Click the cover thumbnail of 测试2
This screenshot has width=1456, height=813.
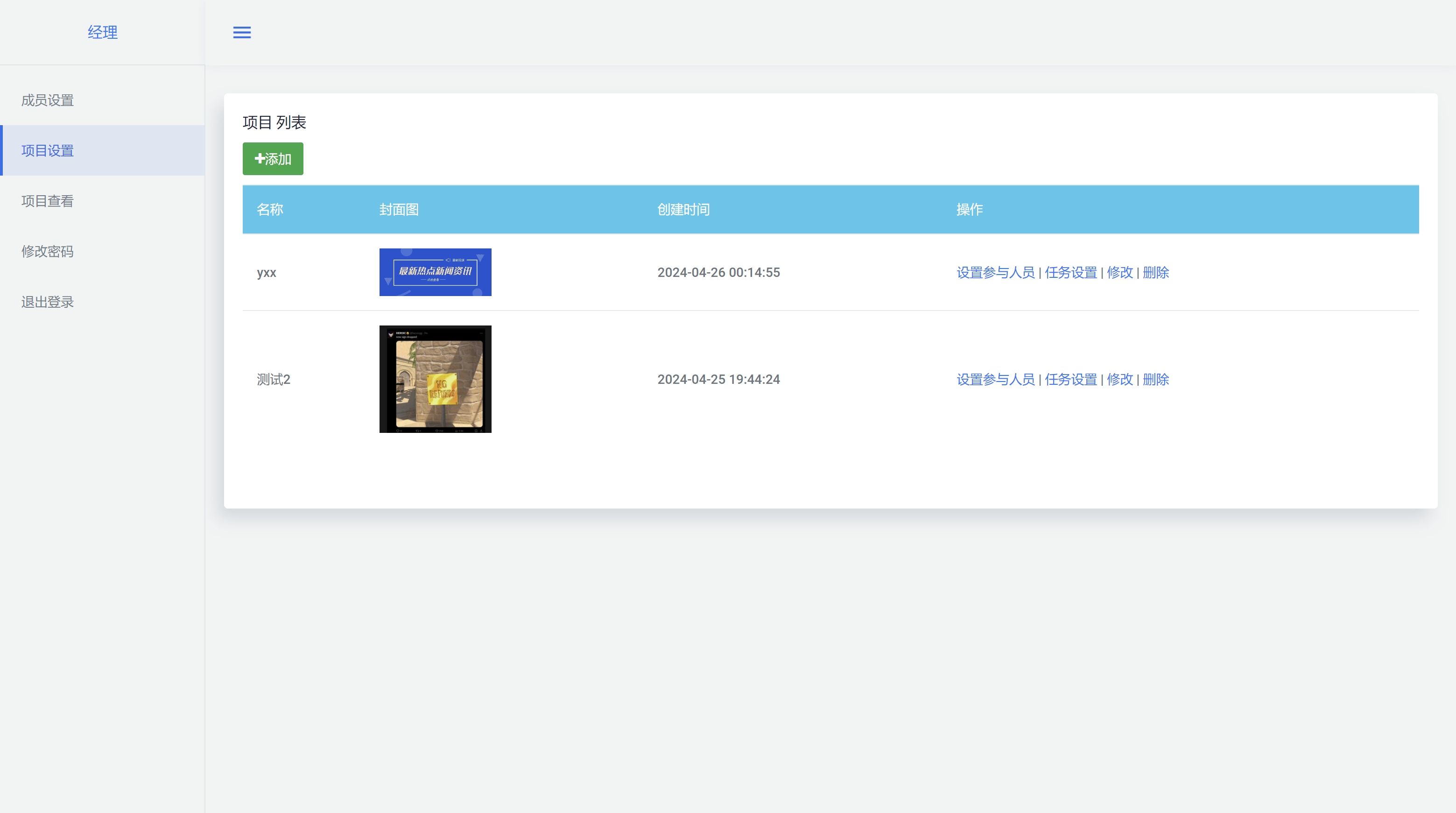coord(435,379)
